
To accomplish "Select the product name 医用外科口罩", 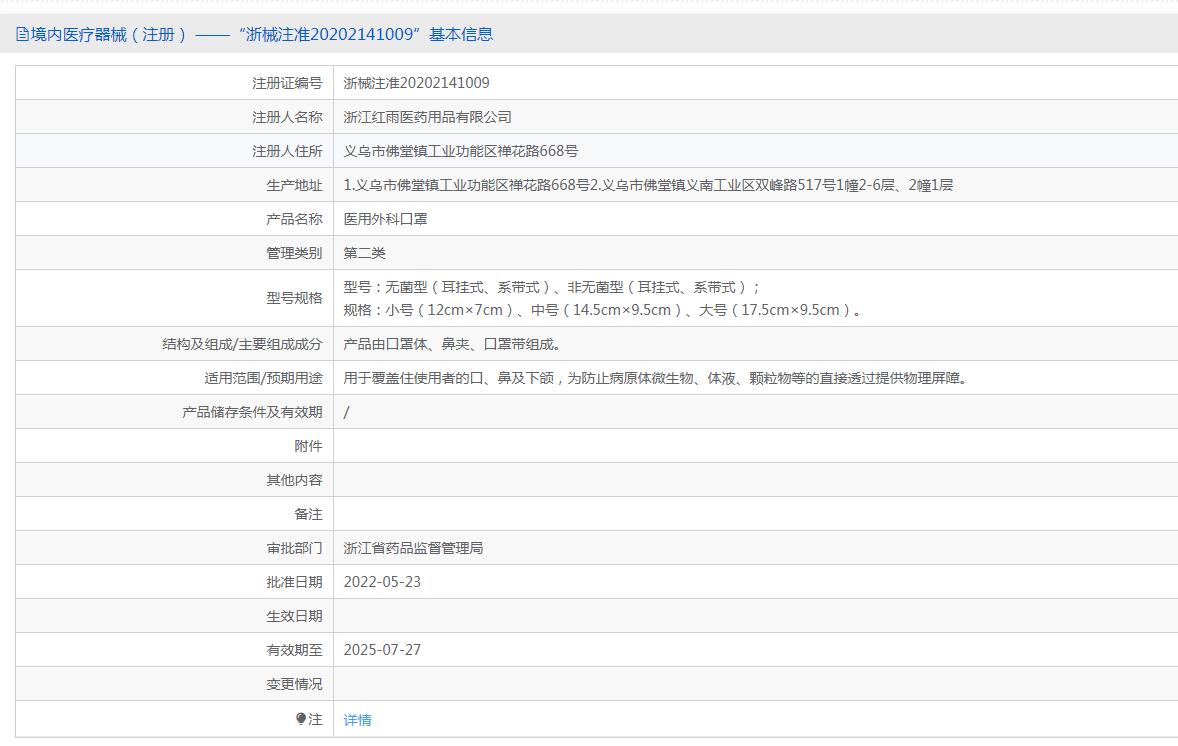I will pos(385,219).
